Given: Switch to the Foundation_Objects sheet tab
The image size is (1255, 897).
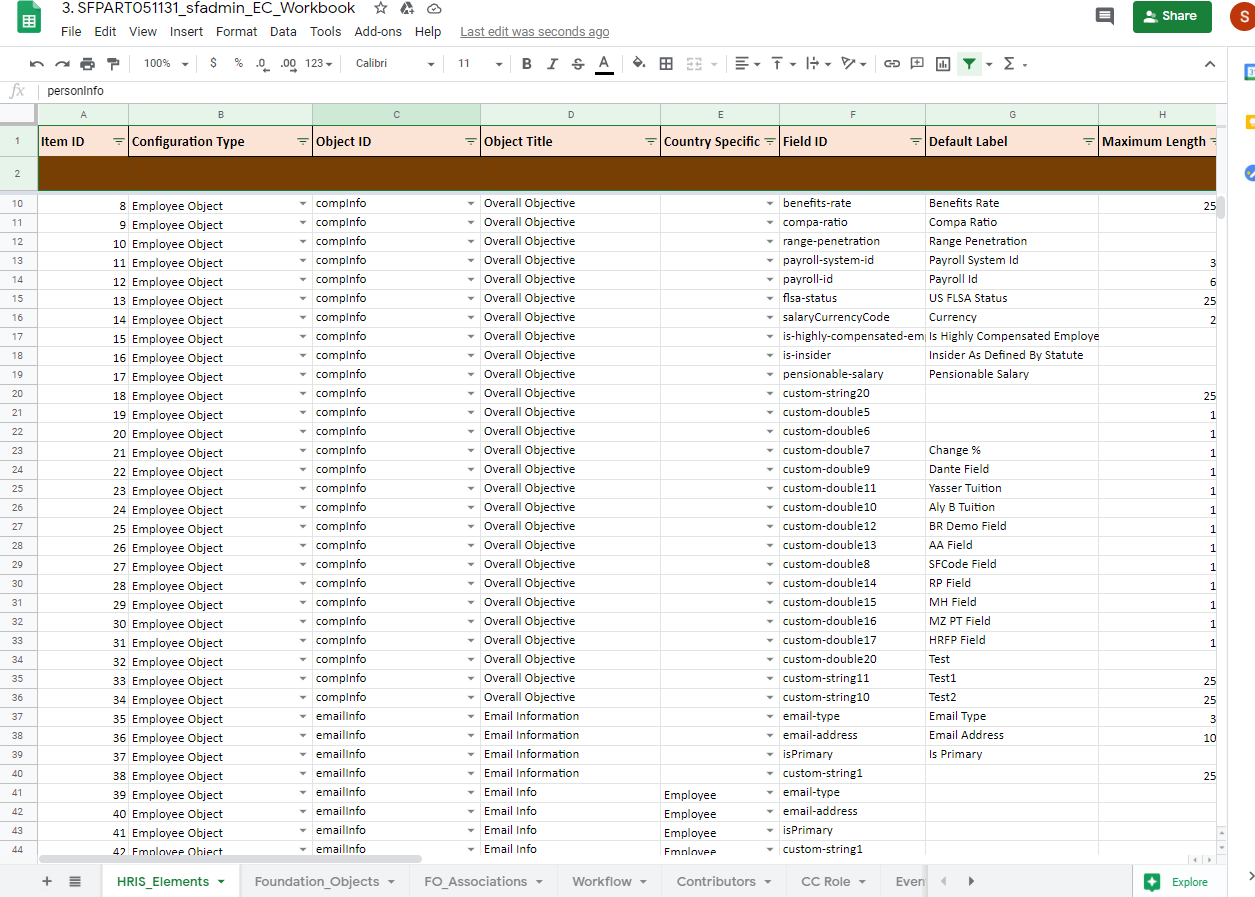Looking at the screenshot, I should pos(317,882).
